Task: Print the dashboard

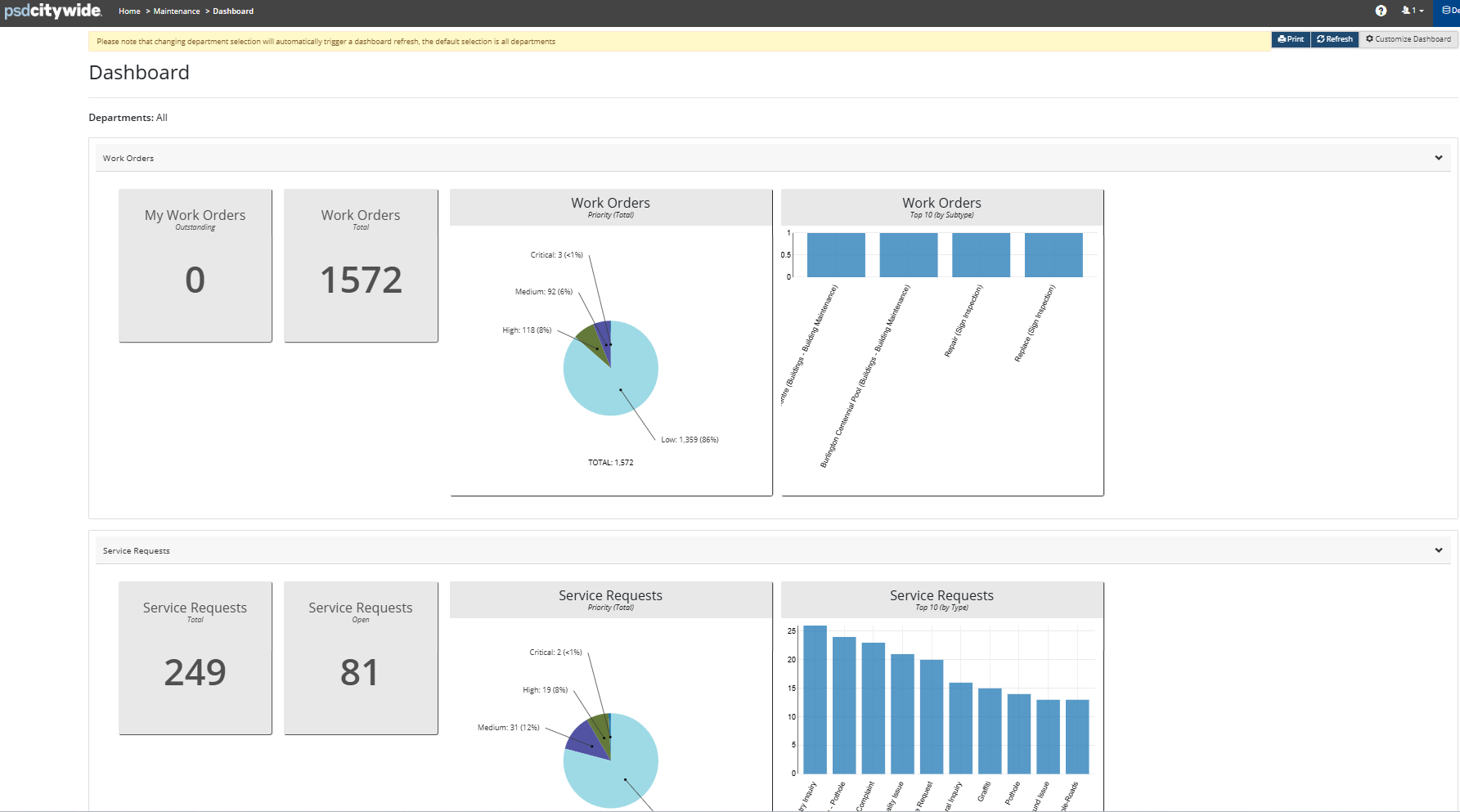Action: (1291, 39)
